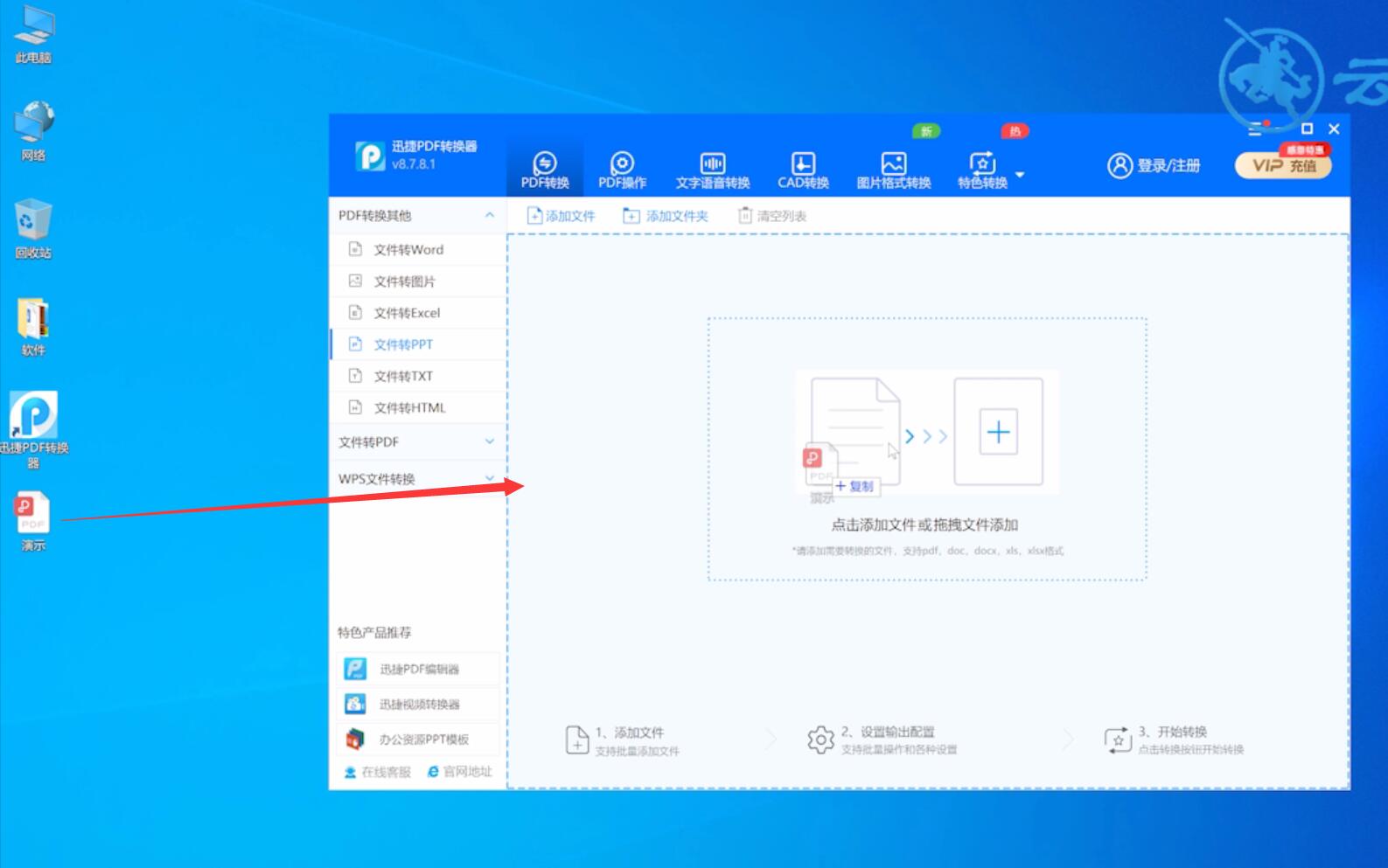
Task: Click the 添加文件 step one icon
Action: pyautogui.click(x=577, y=740)
